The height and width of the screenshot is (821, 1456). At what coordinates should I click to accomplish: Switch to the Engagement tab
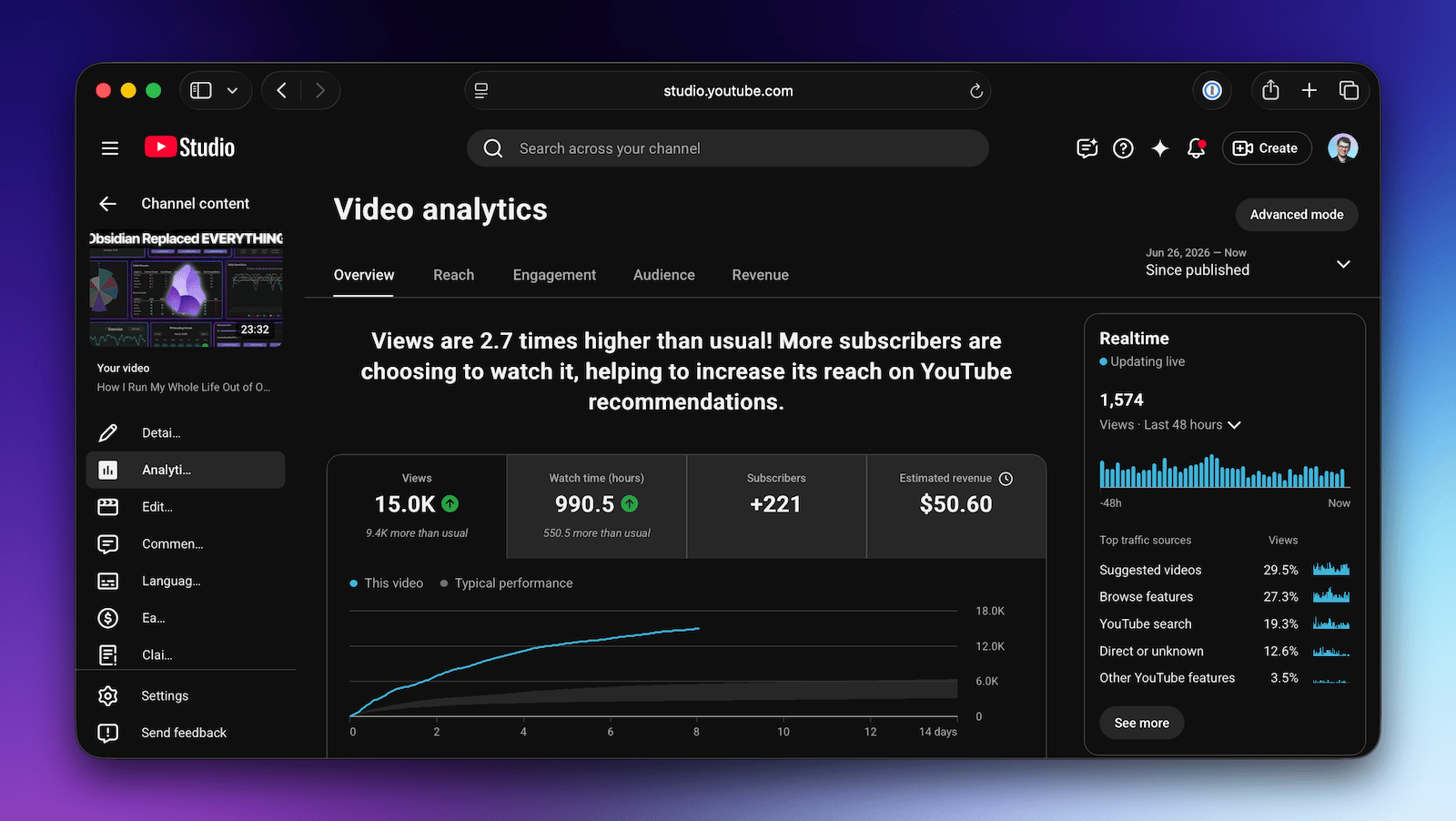tap(554, 275)
